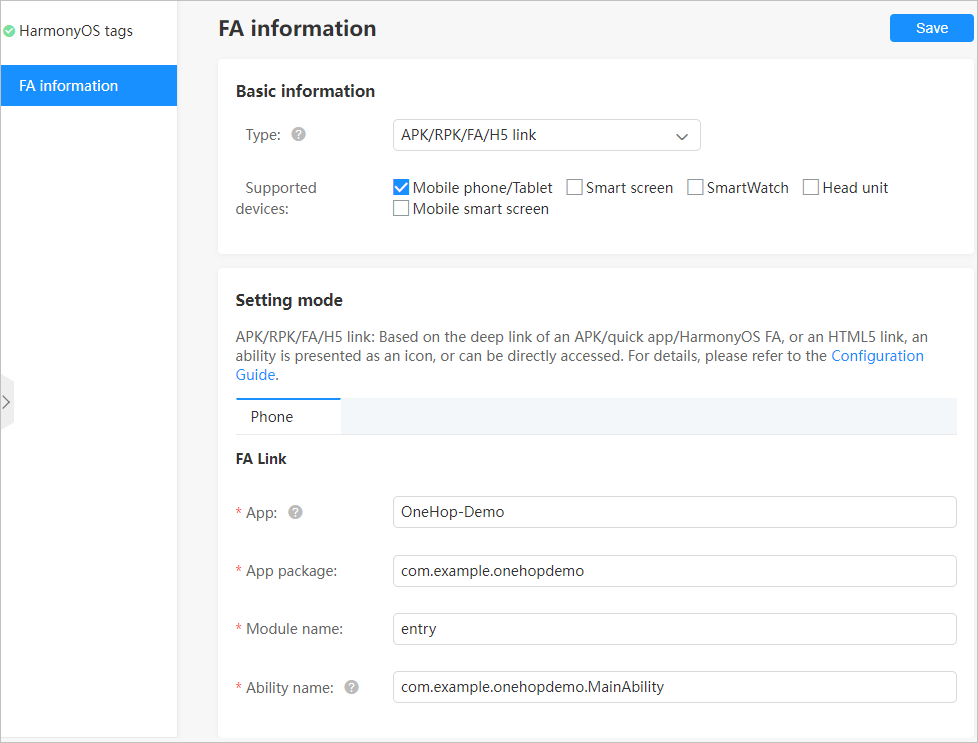Expand the collapsed left sidebar arrow

[6, 402]
